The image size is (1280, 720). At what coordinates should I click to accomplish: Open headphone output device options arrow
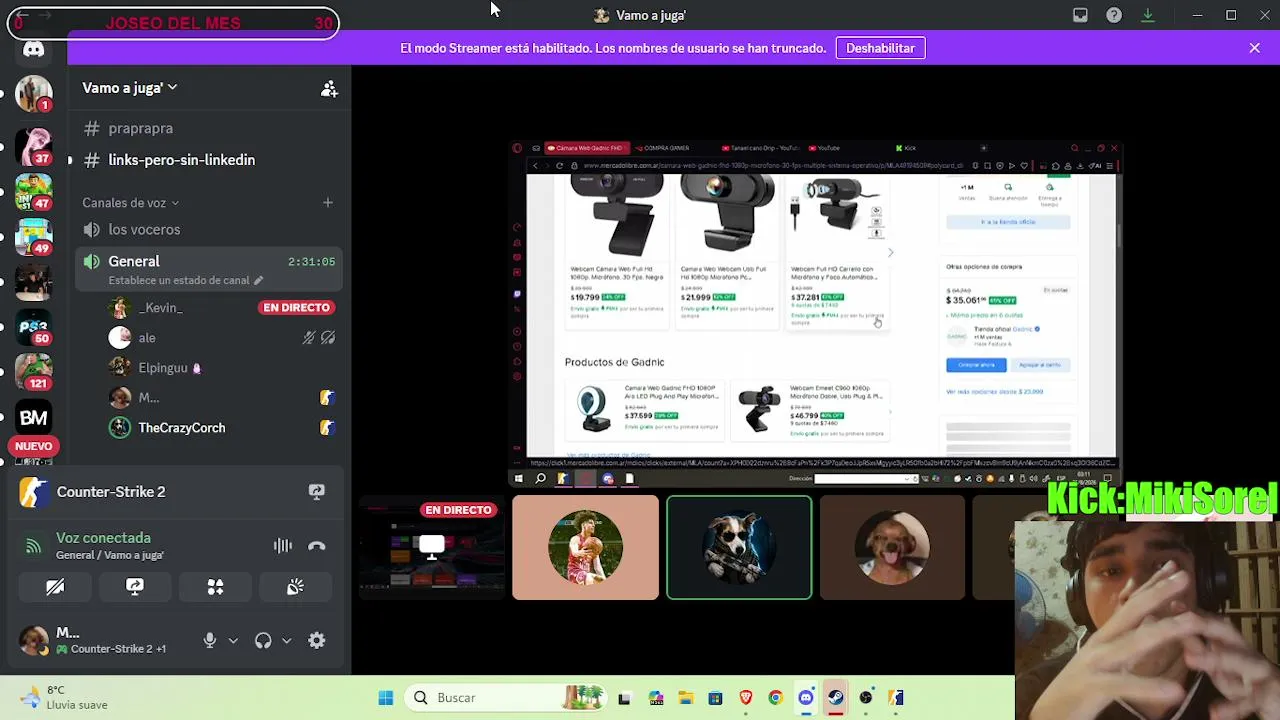286,641
